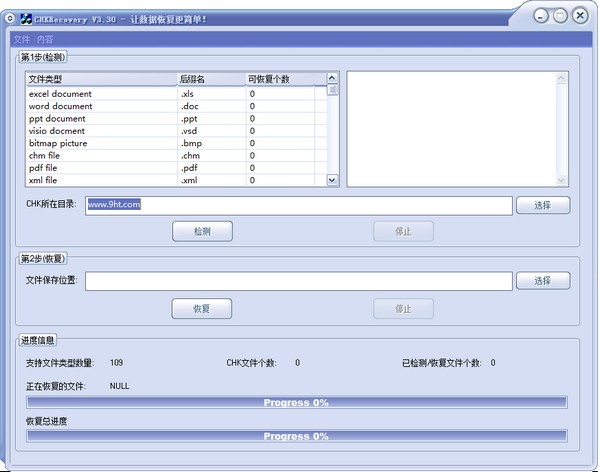Select the visio docment row
The width and height of the screenshot is (600, 472).
point(176,131)
